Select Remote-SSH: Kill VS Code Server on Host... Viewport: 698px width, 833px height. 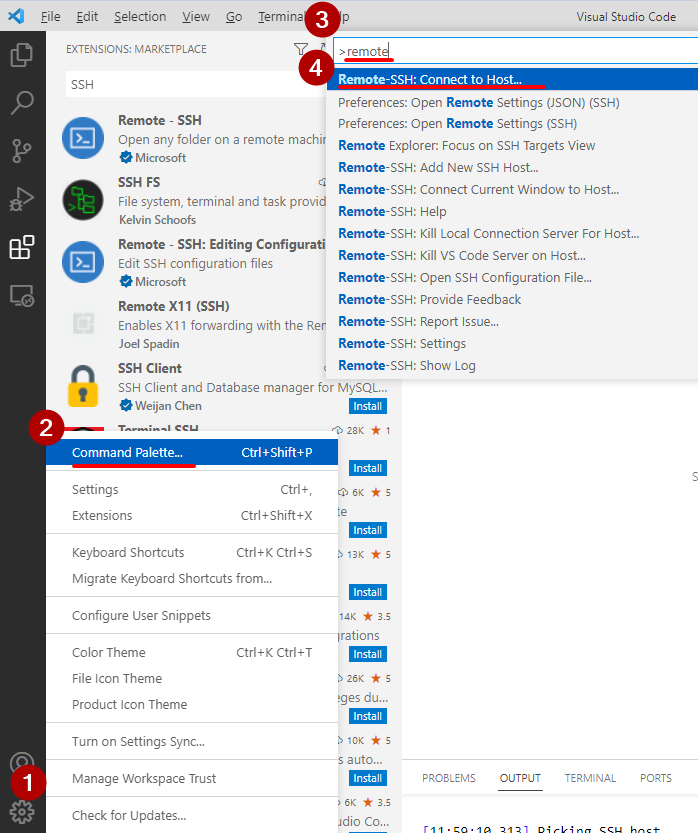click(512, 256)
